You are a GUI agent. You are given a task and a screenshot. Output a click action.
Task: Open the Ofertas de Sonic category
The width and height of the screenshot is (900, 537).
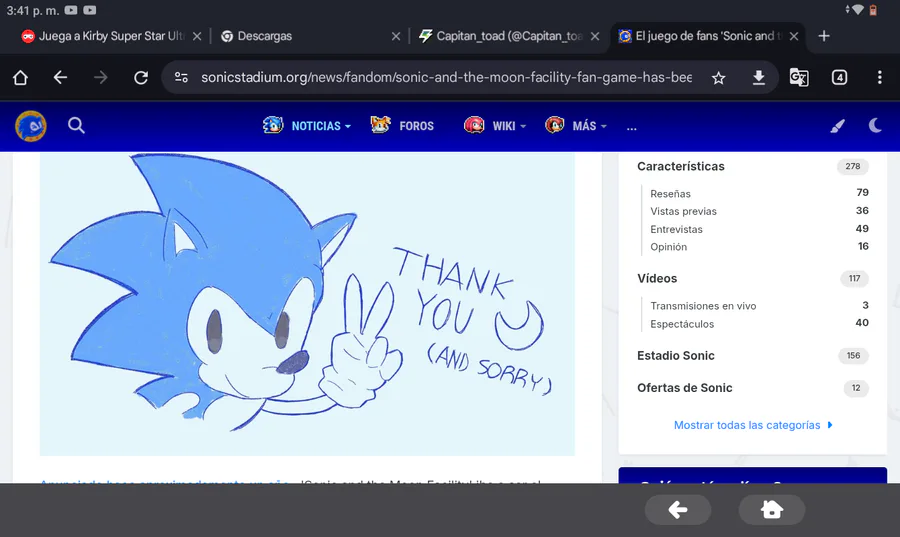[684, 388]
